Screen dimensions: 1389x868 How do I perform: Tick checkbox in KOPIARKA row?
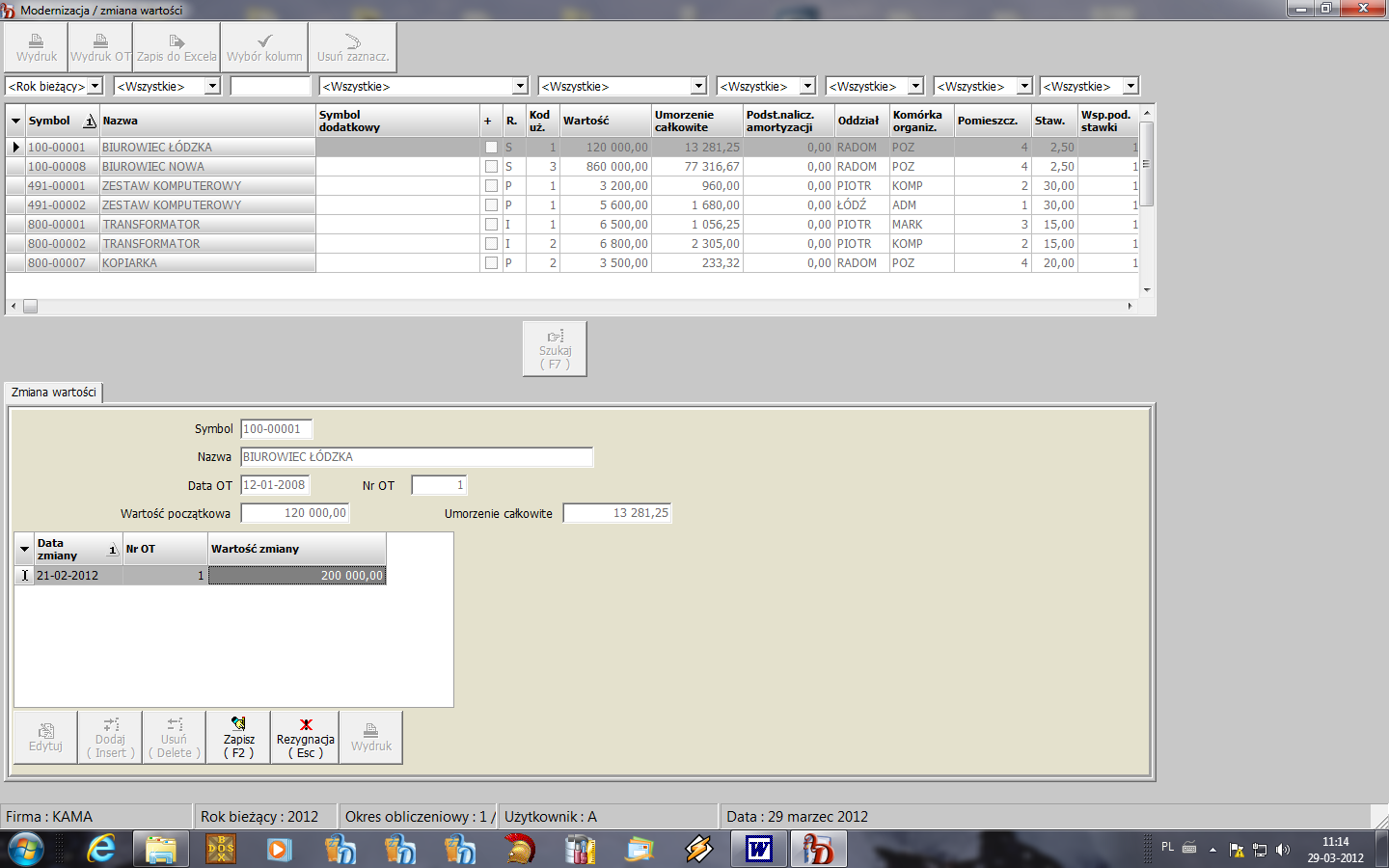[x=491, y=263]
